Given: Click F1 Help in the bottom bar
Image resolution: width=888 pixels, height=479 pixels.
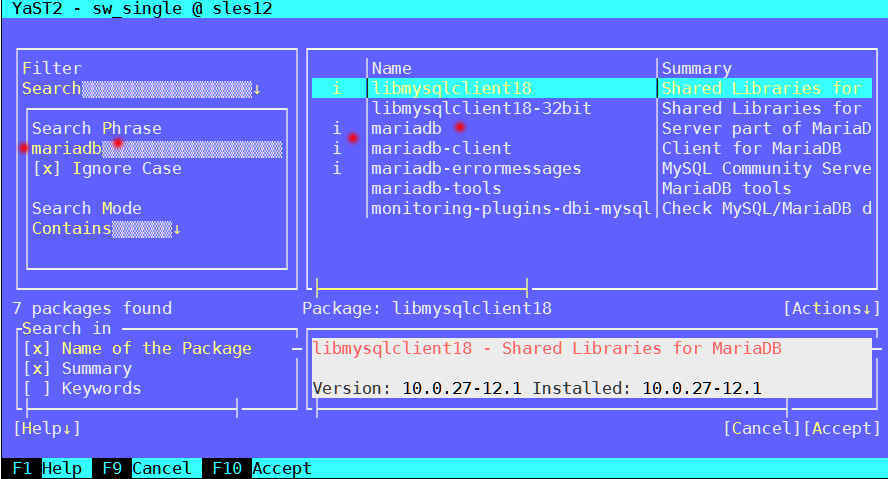Looking at the screenshot, I should pyautogui.click(x=47, y=468).
